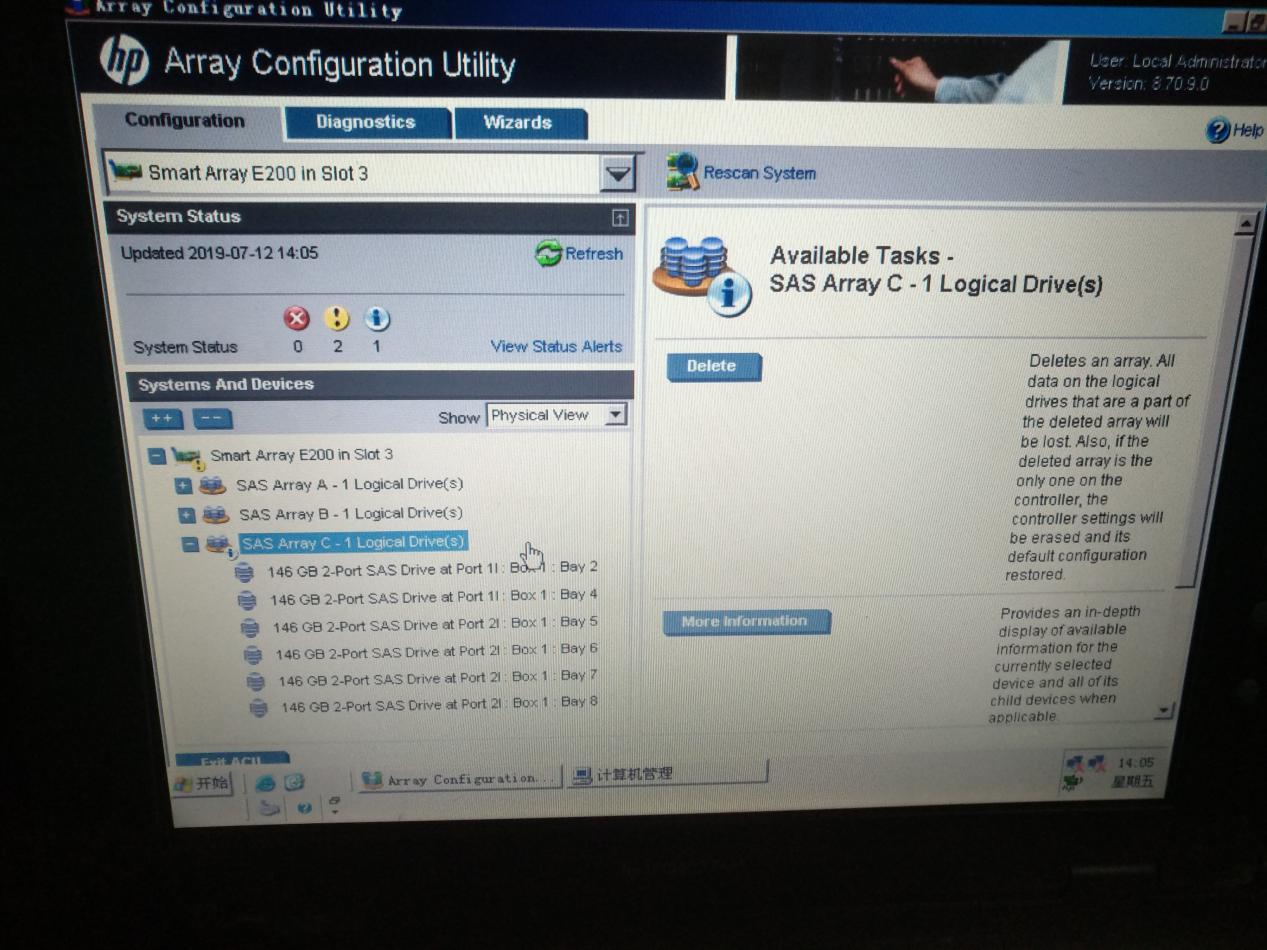Click the drive icon for Bay 8

tap(259, 707)
